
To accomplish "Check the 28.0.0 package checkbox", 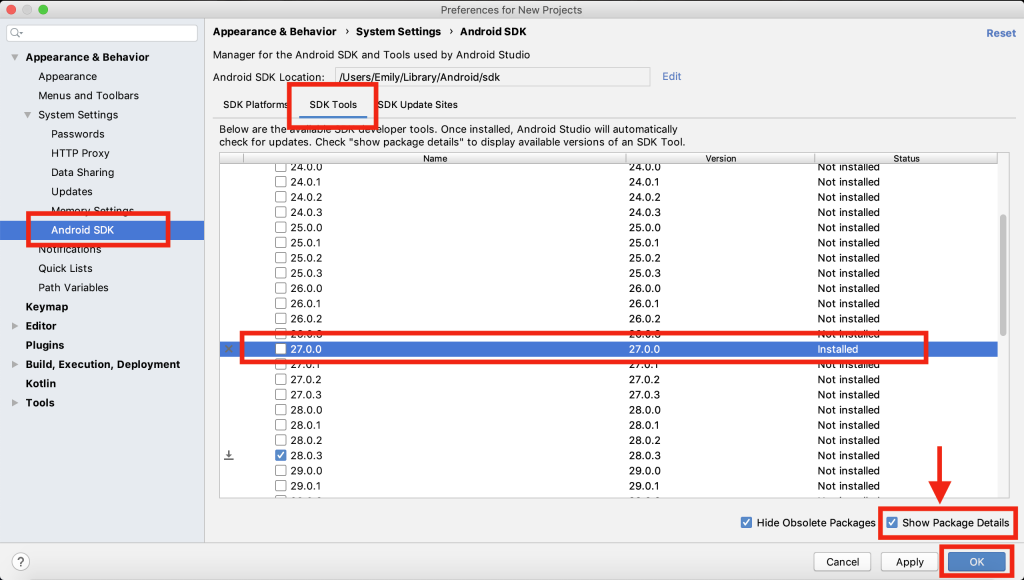I will [x=280, y=410].
